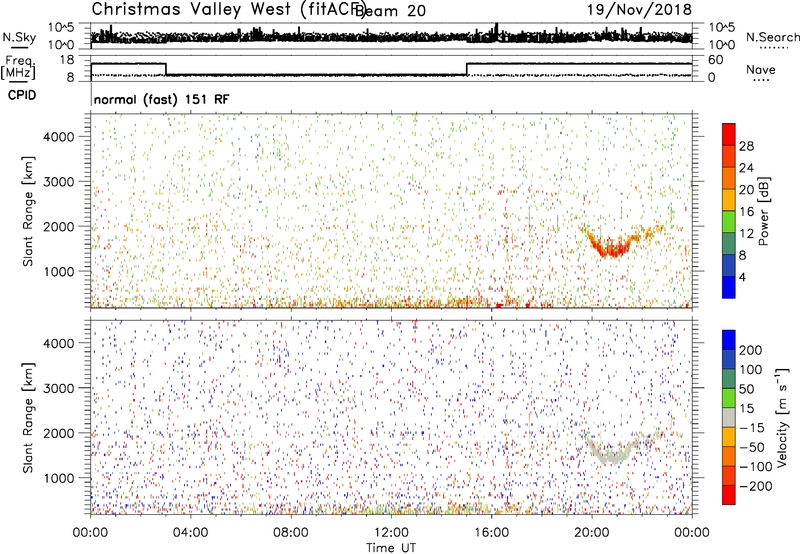
Task: Click the '200' label on the velocity colorbar
Action: pos(751,350)
